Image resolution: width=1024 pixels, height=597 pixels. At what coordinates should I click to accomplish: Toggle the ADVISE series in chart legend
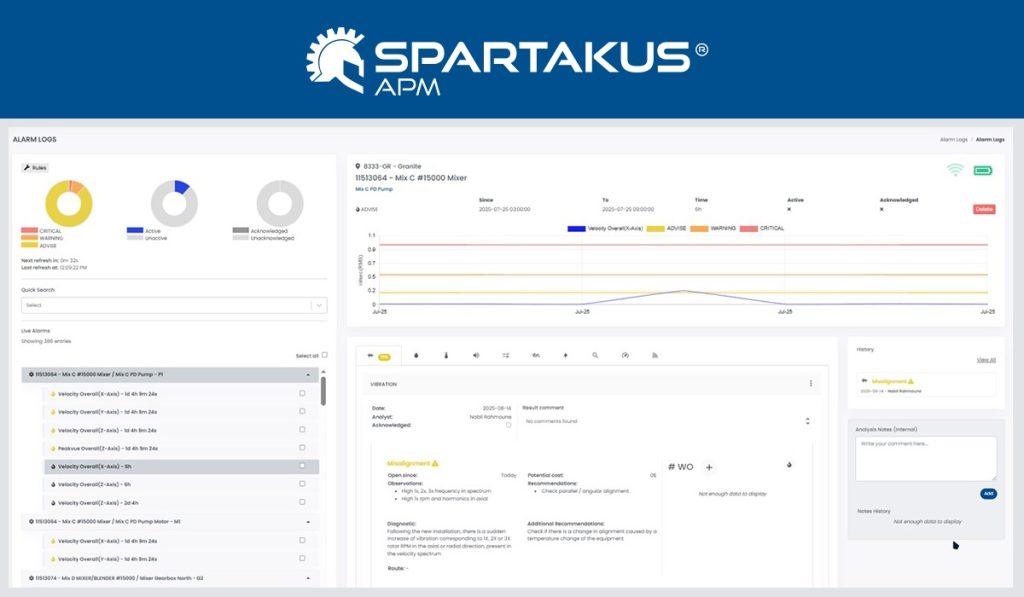point(666,229)
